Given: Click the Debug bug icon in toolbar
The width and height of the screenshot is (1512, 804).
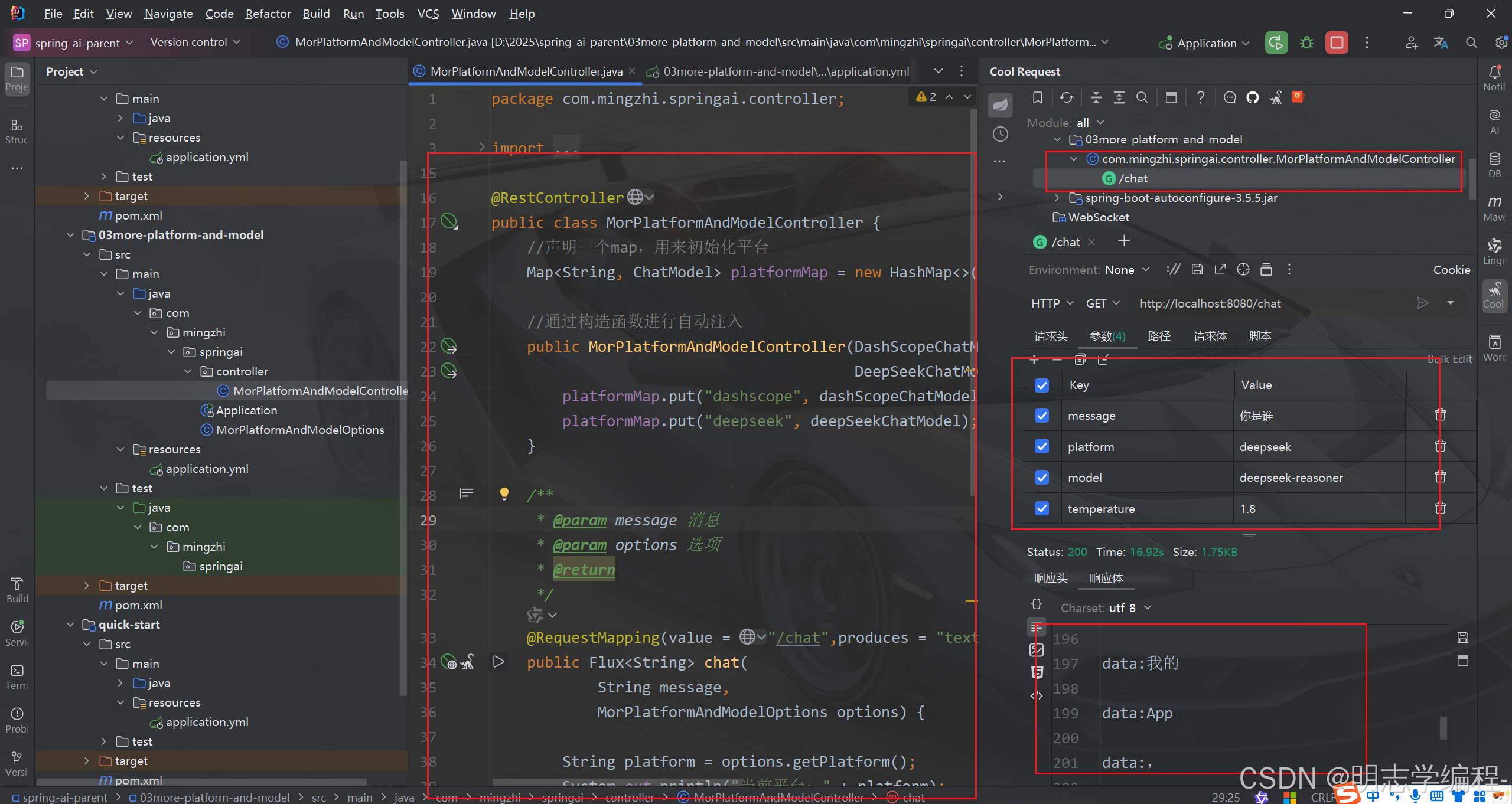Looking at the screenshot, I should click(x=1306, y=43).
